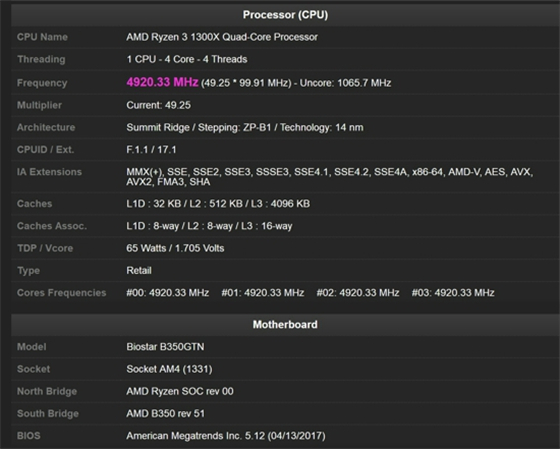
Task: Click the pink '4920.33 MHz' frequency value
Action: pyautogui.click(x=162, y=82)
